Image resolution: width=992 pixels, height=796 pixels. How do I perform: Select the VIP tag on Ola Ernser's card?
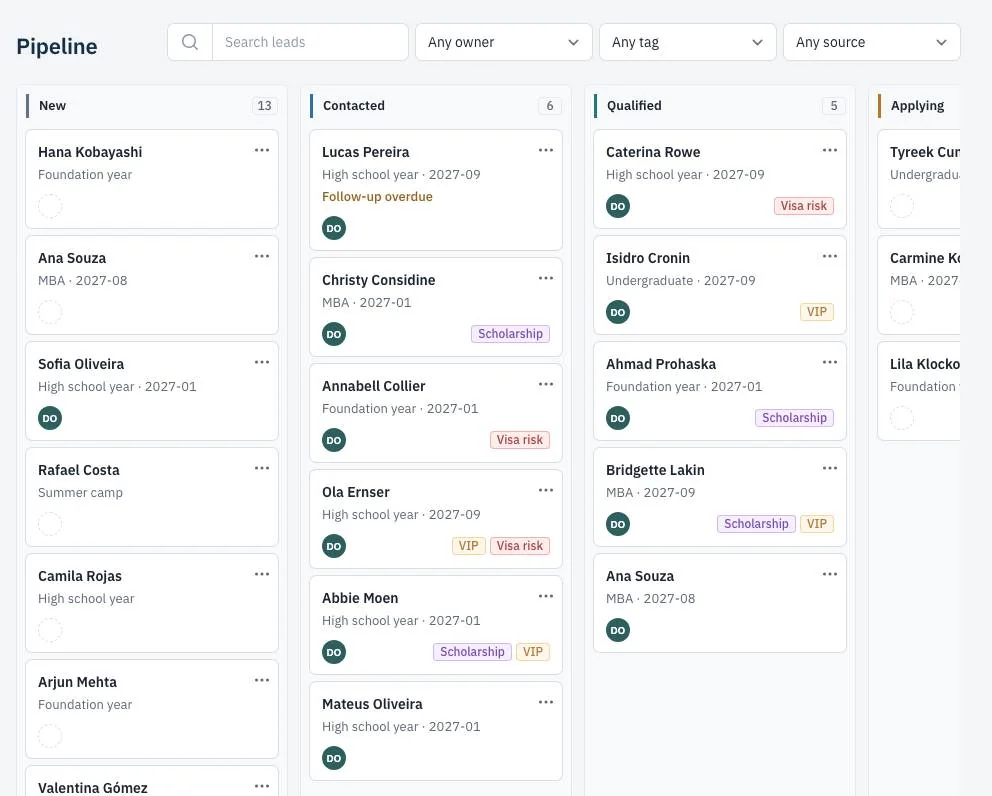click(x=468, y=545)
